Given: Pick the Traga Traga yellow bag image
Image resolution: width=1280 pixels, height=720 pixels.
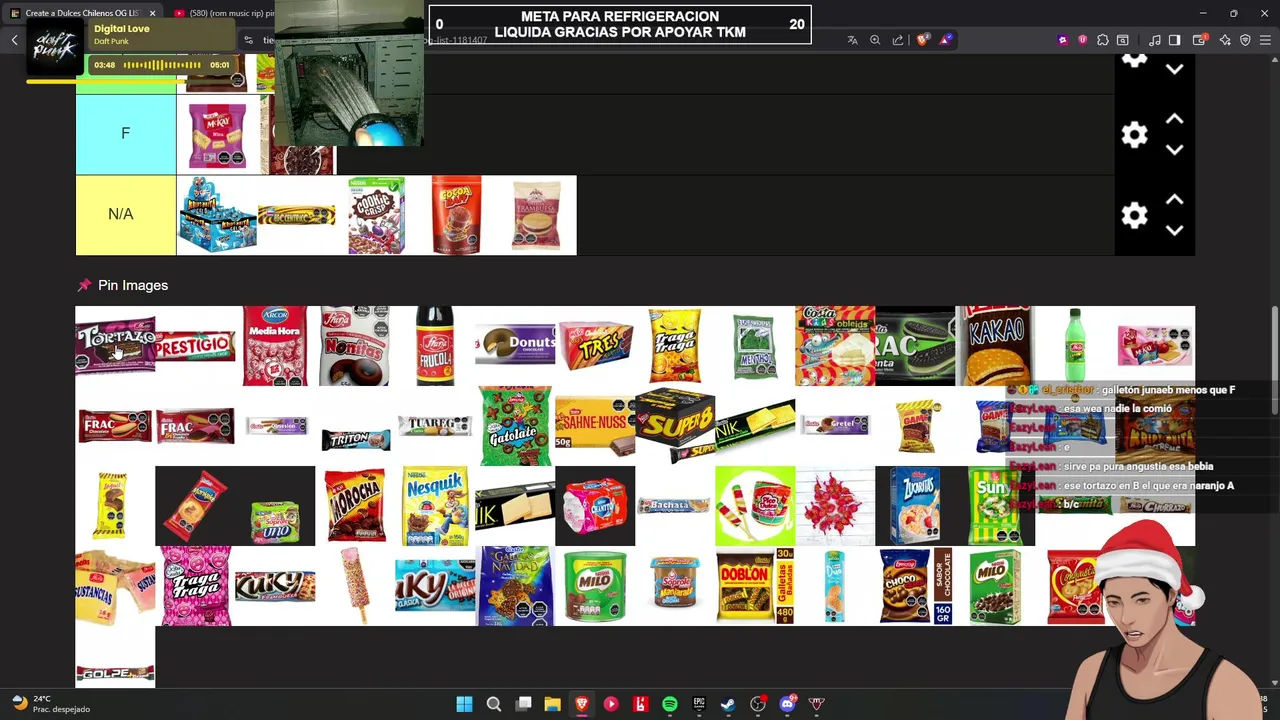Looking at the screenshot, I should 675,346.
